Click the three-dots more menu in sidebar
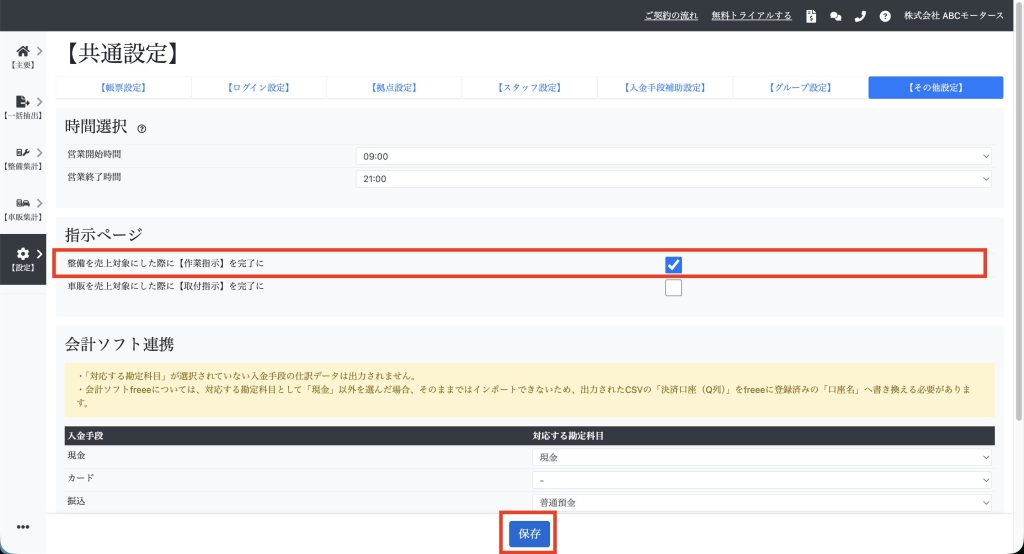1024x554 pixels. 23,527
